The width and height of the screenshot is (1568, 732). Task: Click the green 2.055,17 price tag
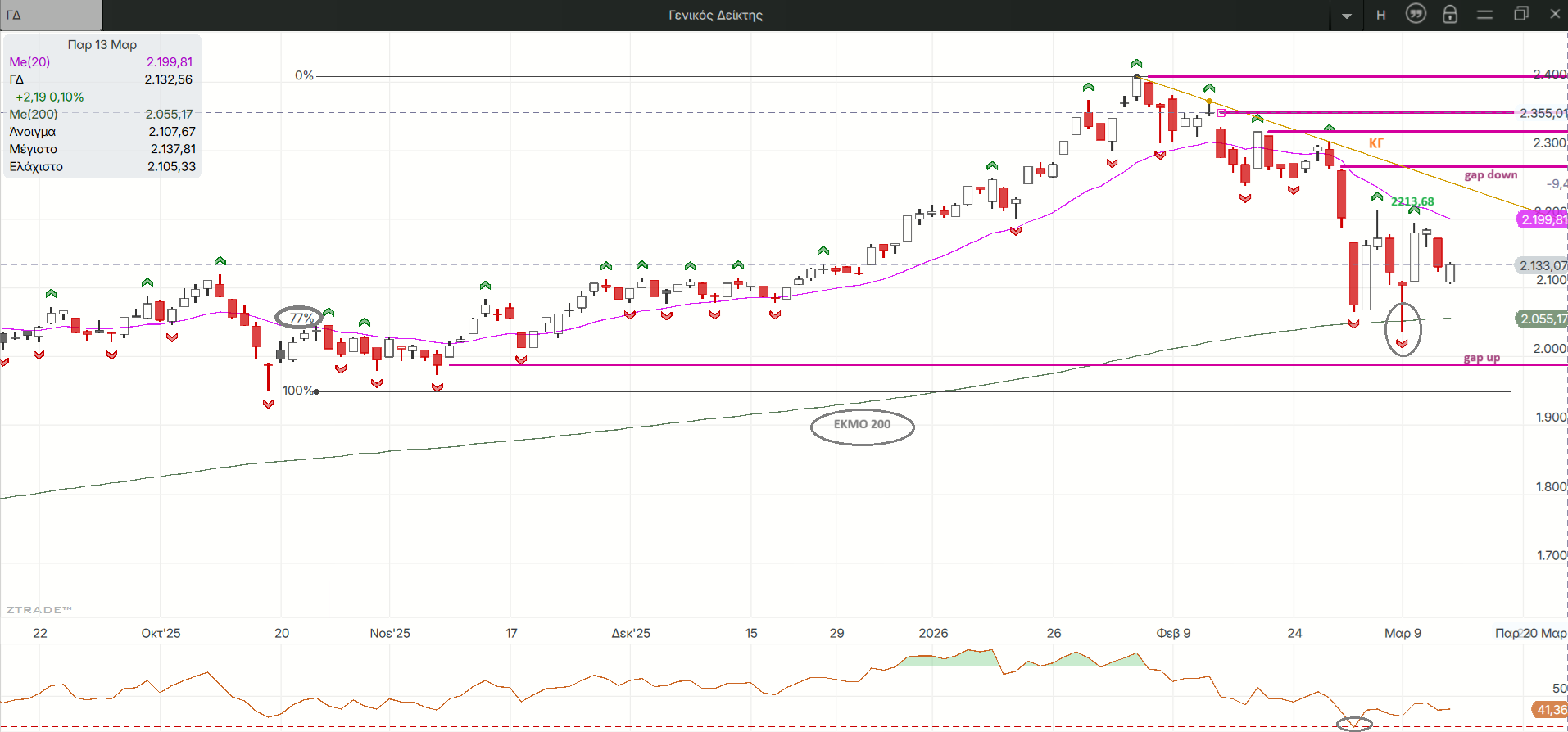click(1543, 319)
